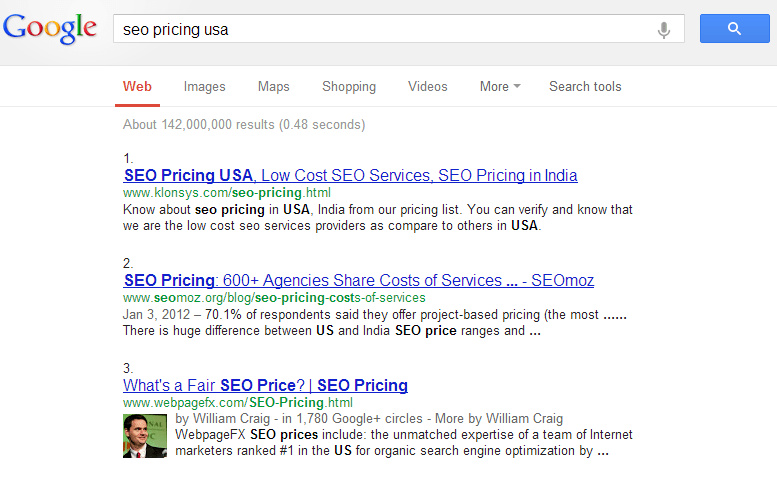Switch to the Maps tab
The width and height of the screenshot is (777, 485).
[274, 86]
